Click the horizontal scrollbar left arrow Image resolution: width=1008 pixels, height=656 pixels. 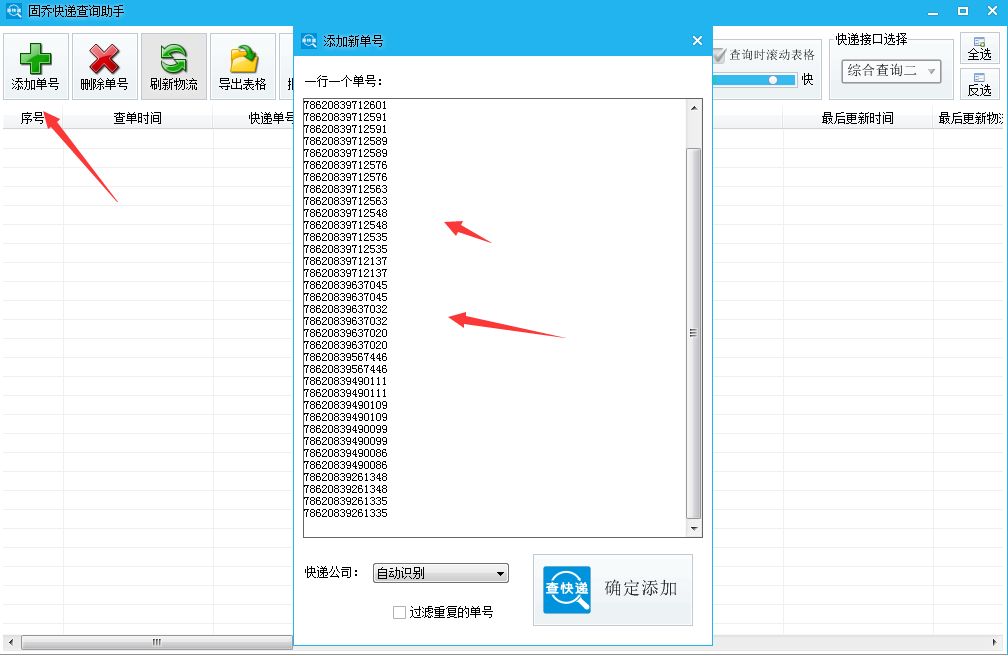pyautogui.click(x=10, y=642)
